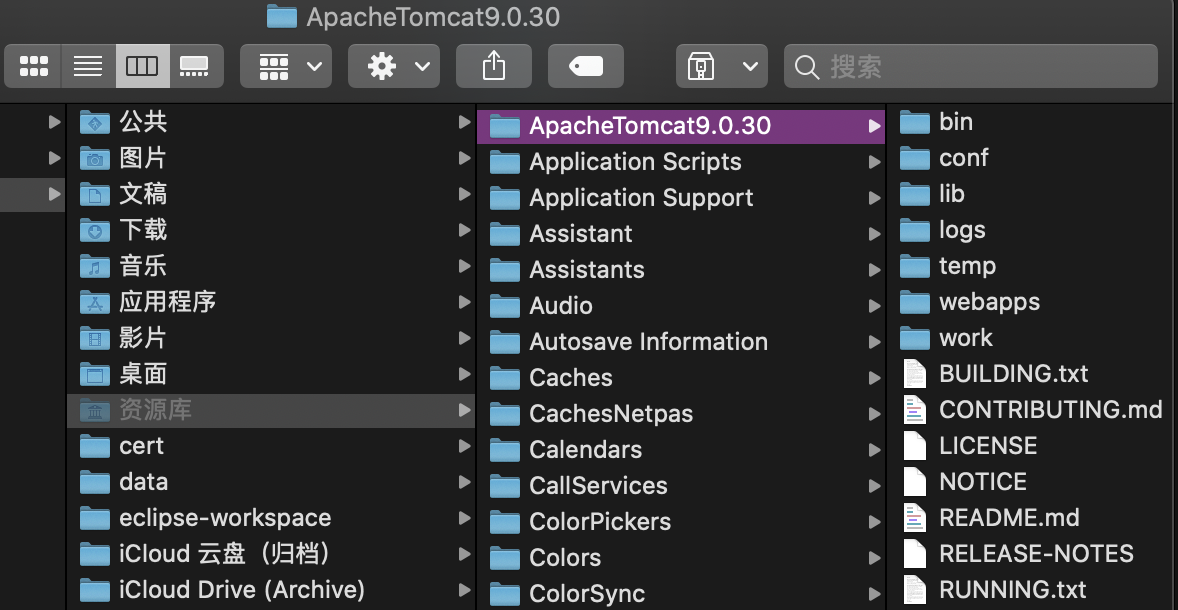Select the CallServices folder

point(681,486)
